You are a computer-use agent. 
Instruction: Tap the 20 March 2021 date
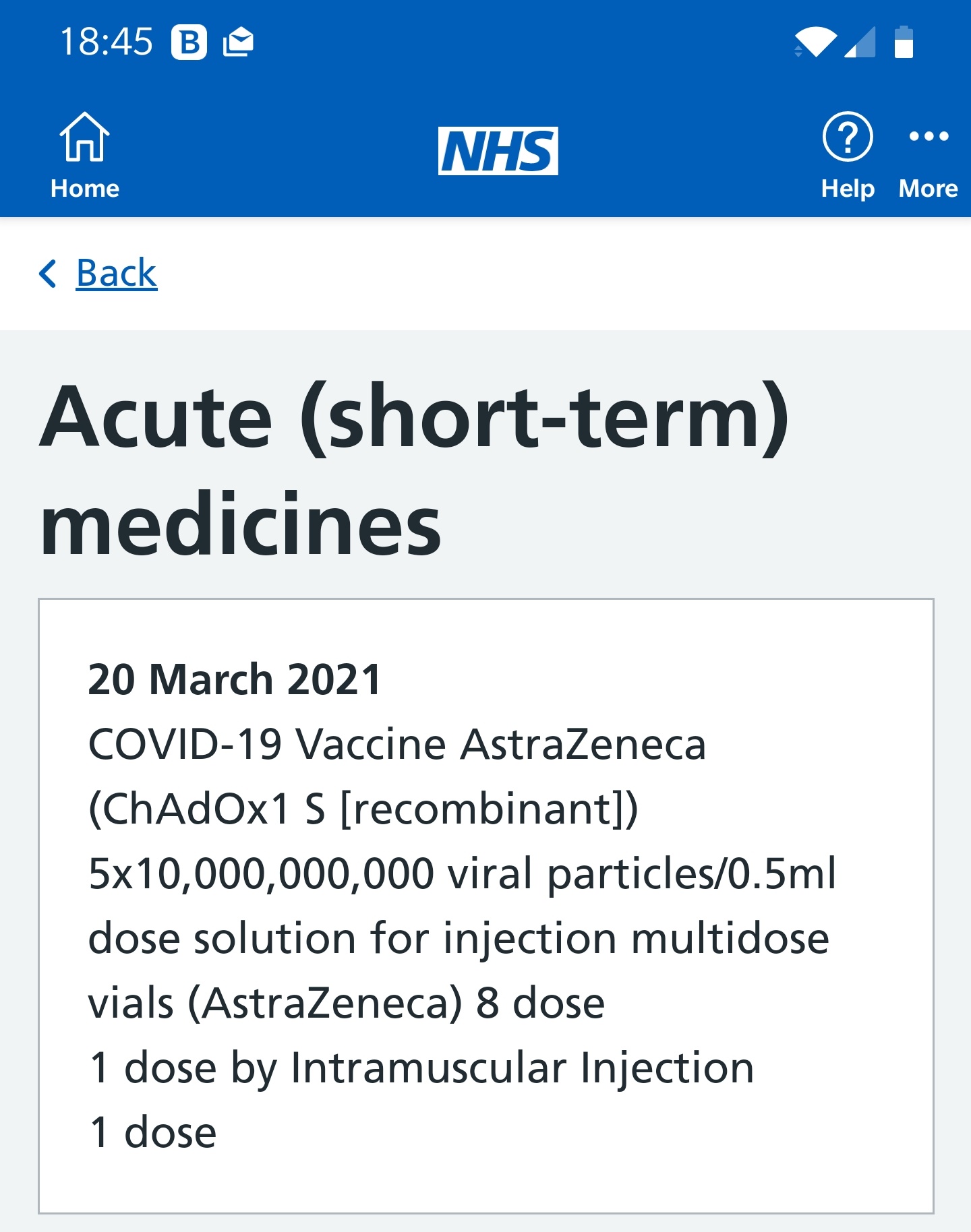click(x=235, y=679)
